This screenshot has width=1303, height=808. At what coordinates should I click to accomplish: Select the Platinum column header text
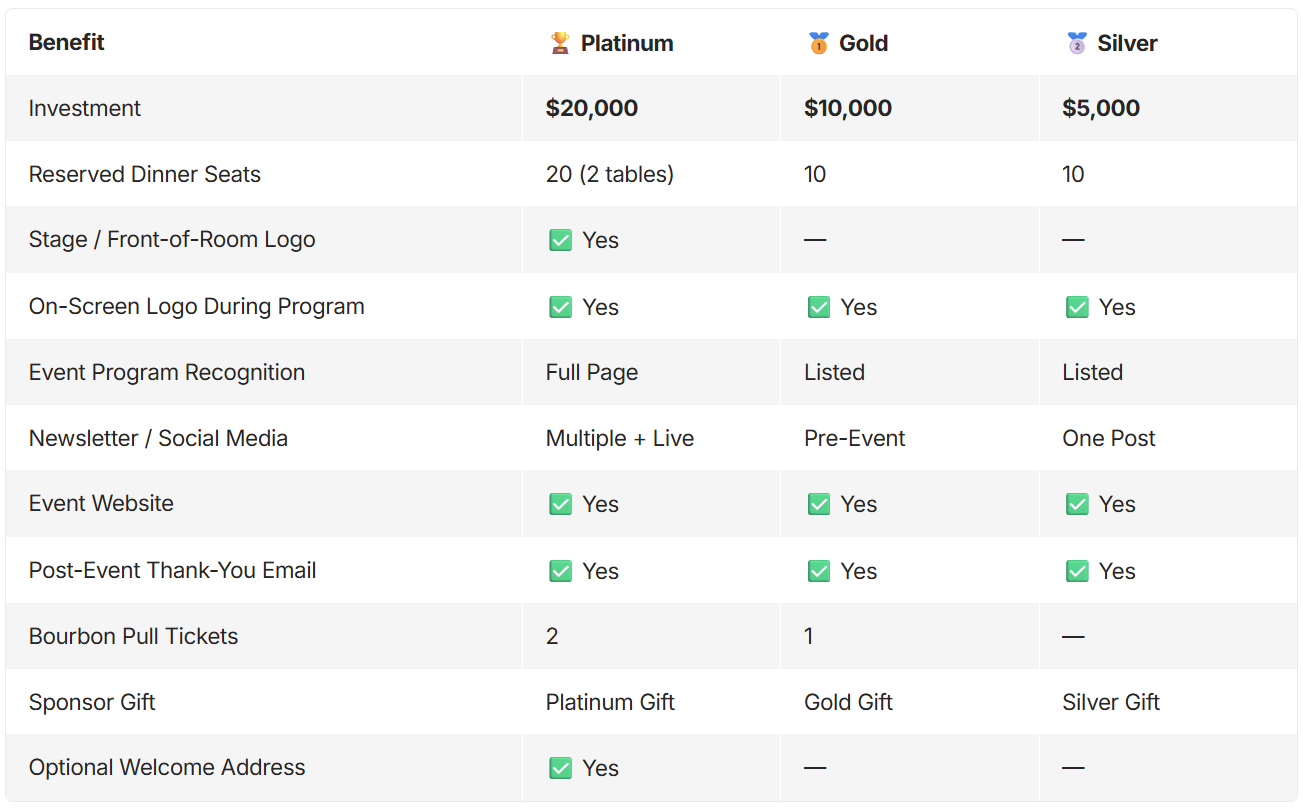tap(627, 43)
